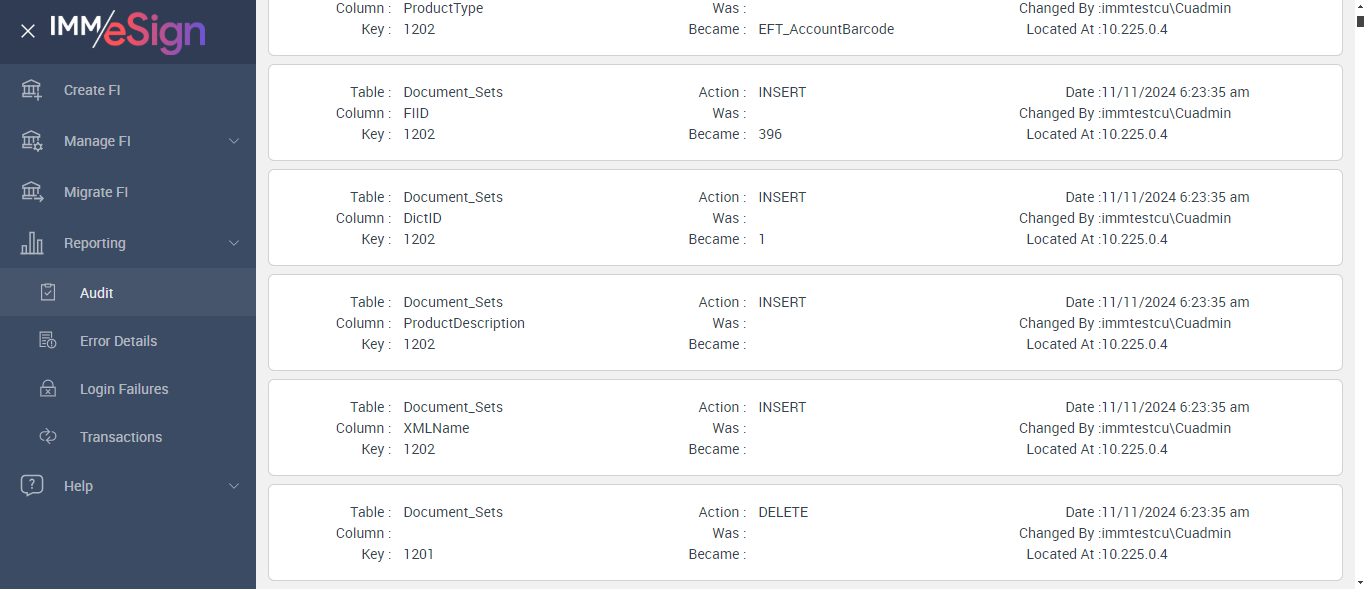This screenshot has height=589, width=1366.
Task: Click the Audit clipboard icon
Action: click(48, 293)
